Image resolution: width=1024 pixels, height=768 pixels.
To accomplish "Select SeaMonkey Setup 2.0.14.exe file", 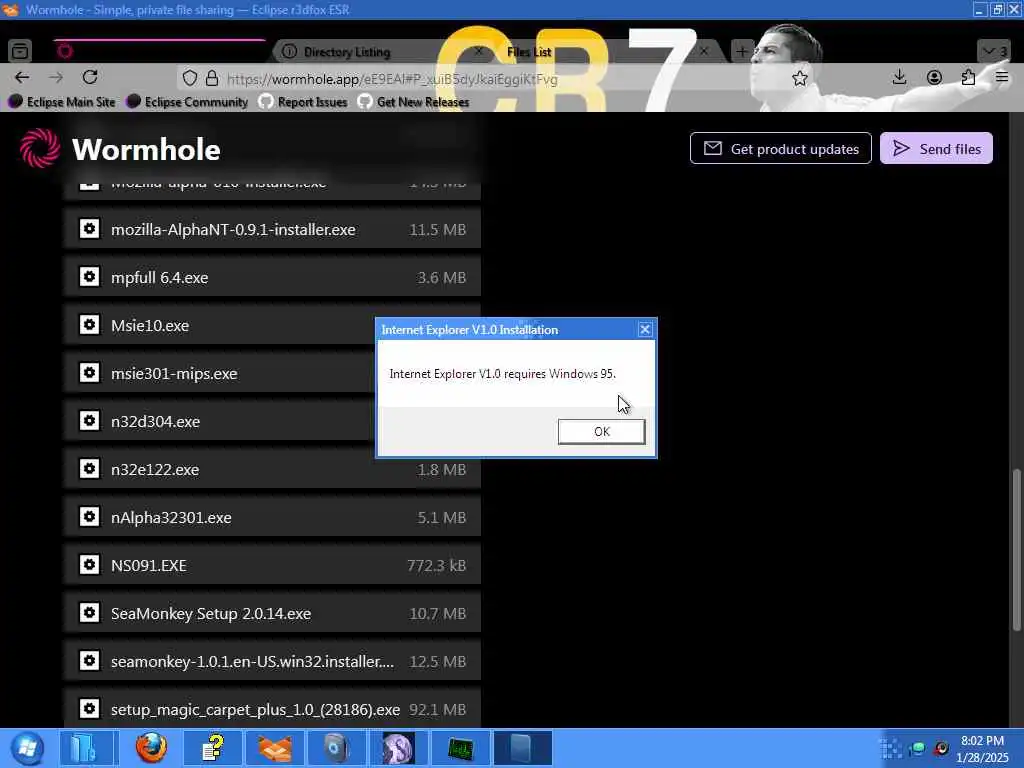I will (272, 613).
